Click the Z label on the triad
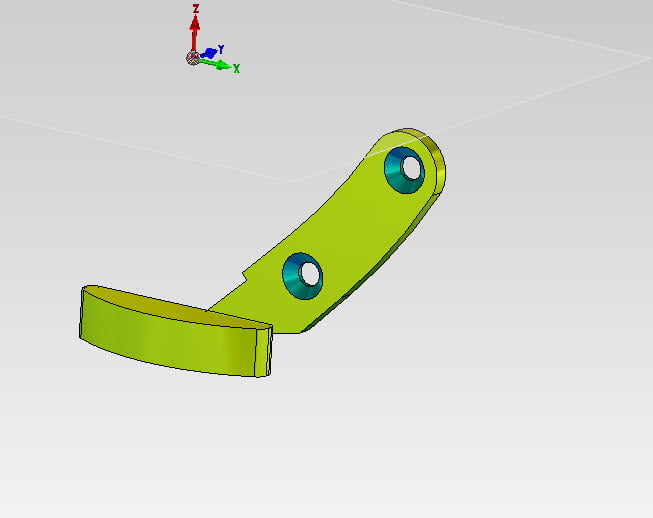This screenshot has height=518, width=653. 195,9
